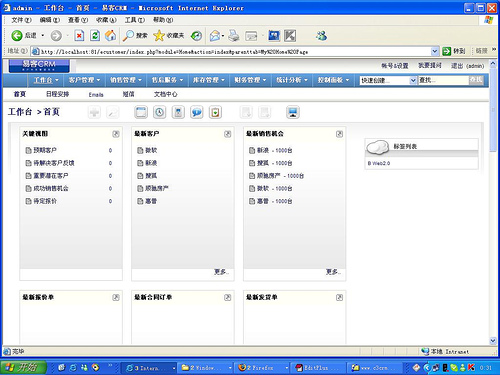The height and width of the screenshot is (375, 500).
Task: Open the 快速创建 combo box
Action: coord(388,80)
